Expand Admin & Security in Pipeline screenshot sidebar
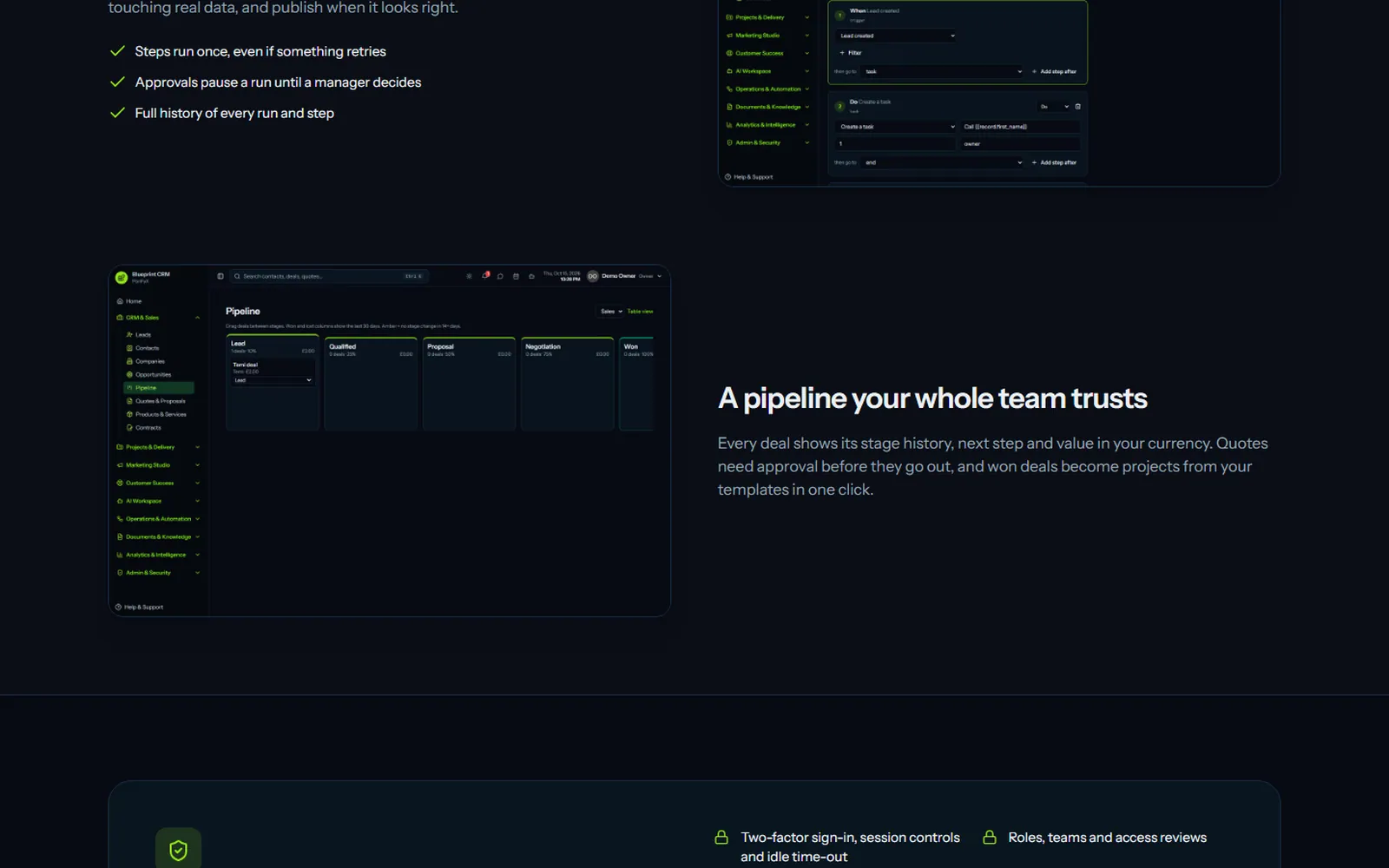 (x=158, y=573)
